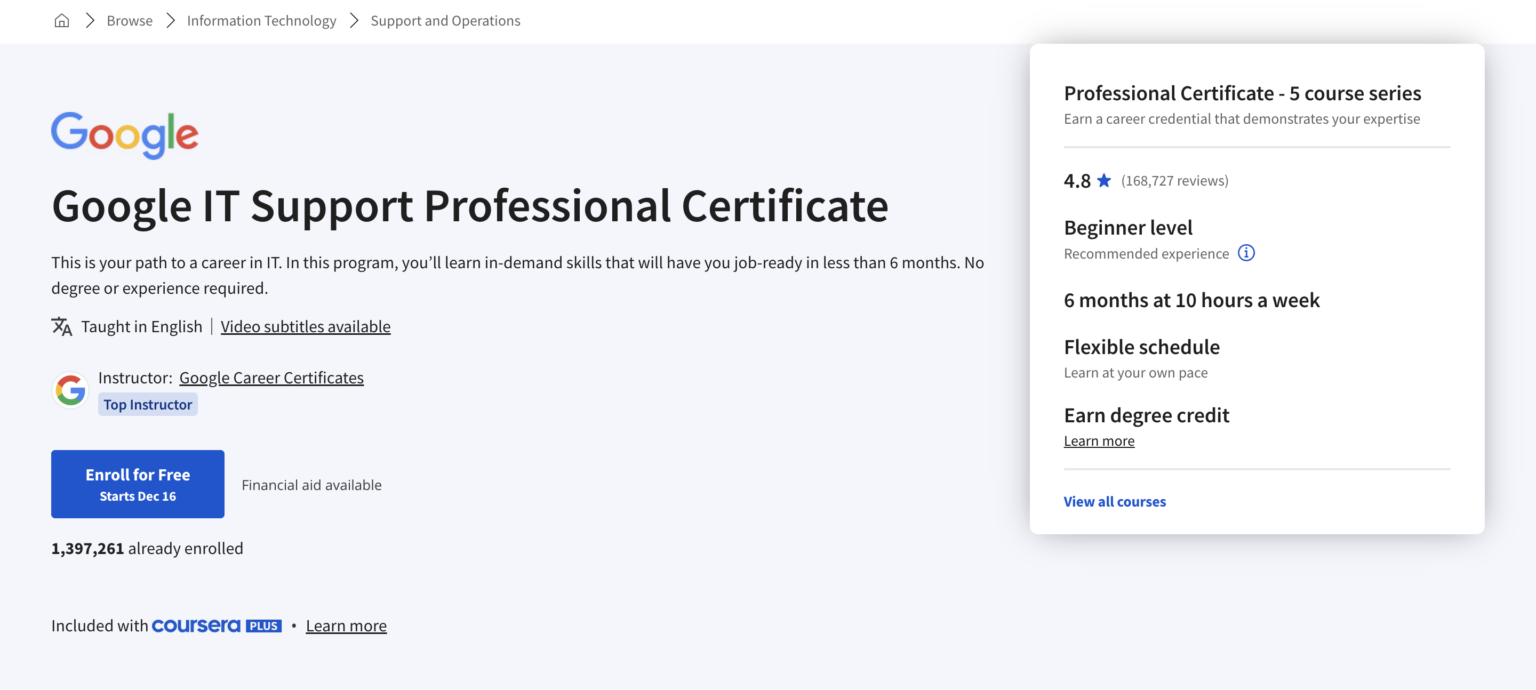Click the home breadcrumb icon
1536x690 pixels.
pyautogui.click(x=61, y=20)
